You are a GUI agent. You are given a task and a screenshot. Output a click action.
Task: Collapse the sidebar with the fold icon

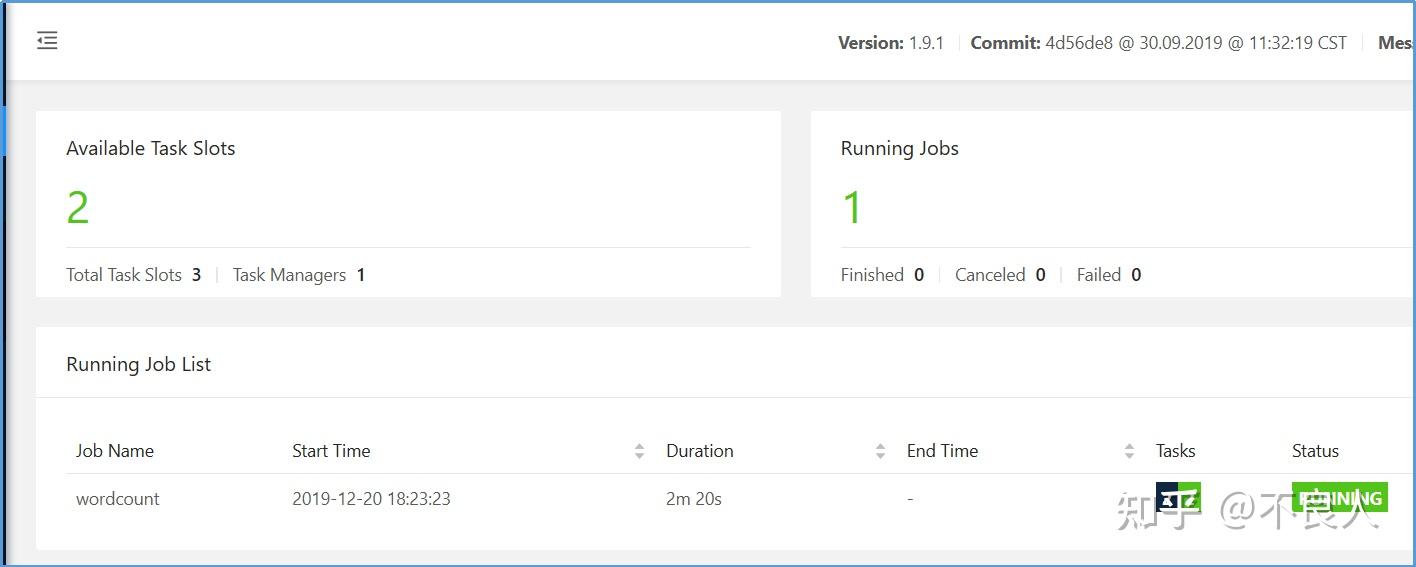click(x=47, y=40)
